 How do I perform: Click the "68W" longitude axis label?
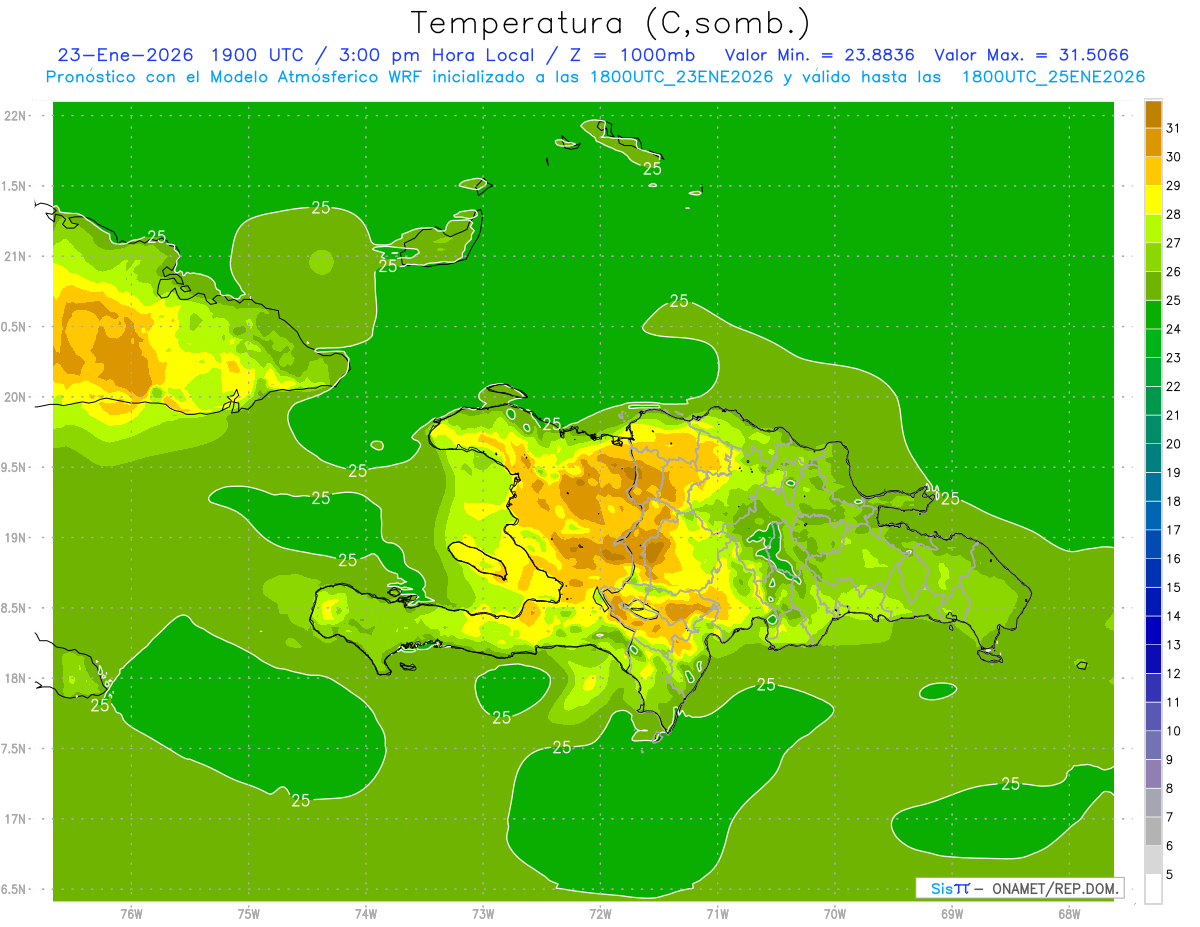(x=1069, y=913)
